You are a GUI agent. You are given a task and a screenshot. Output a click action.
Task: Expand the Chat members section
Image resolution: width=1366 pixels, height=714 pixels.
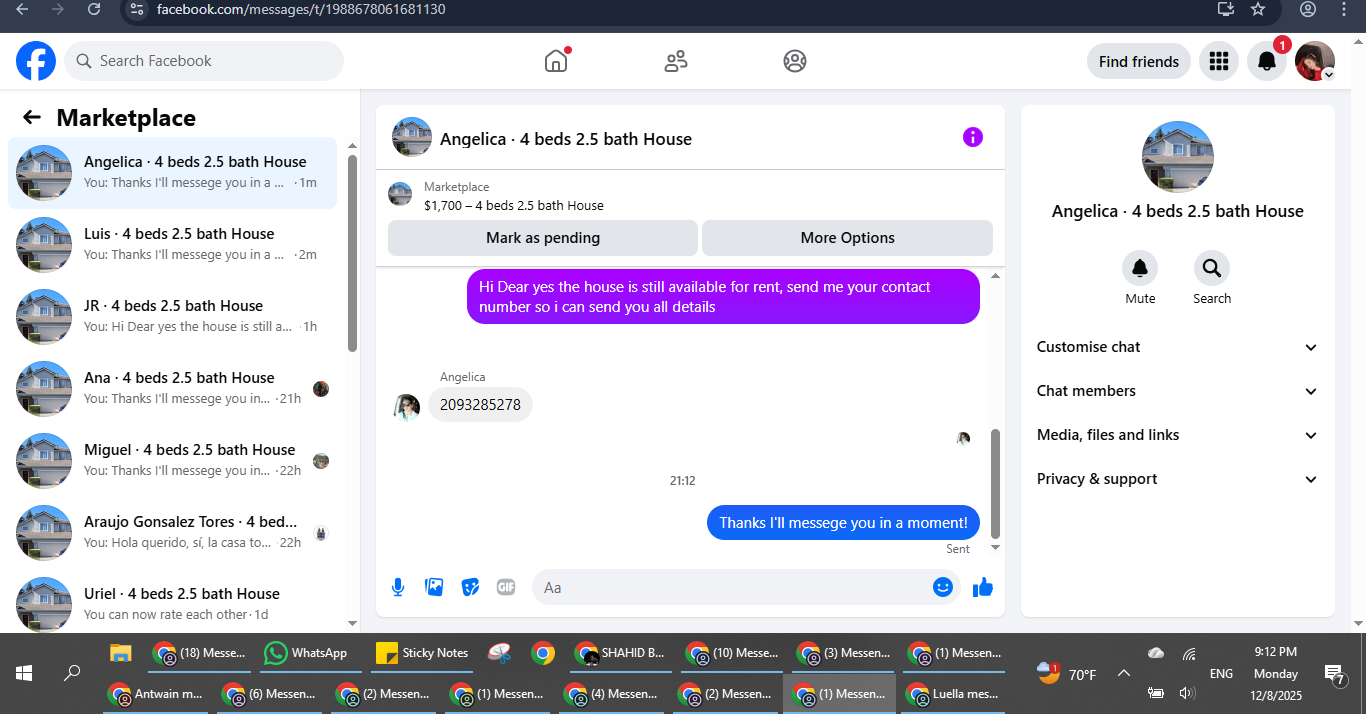[1178, 391]
